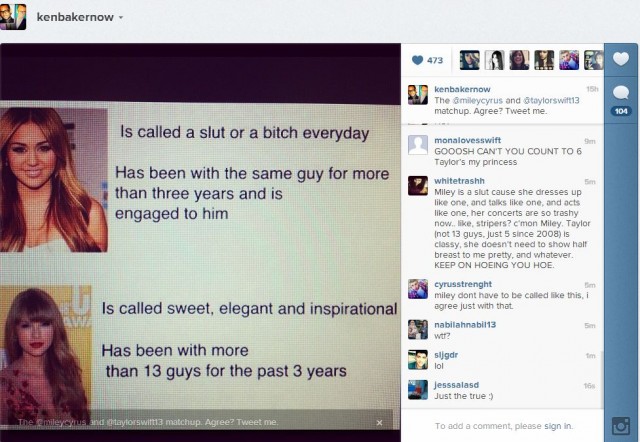Click whitetrashh's comment avatar
Screen dimensions: 640x442
(x=417, y=185)
